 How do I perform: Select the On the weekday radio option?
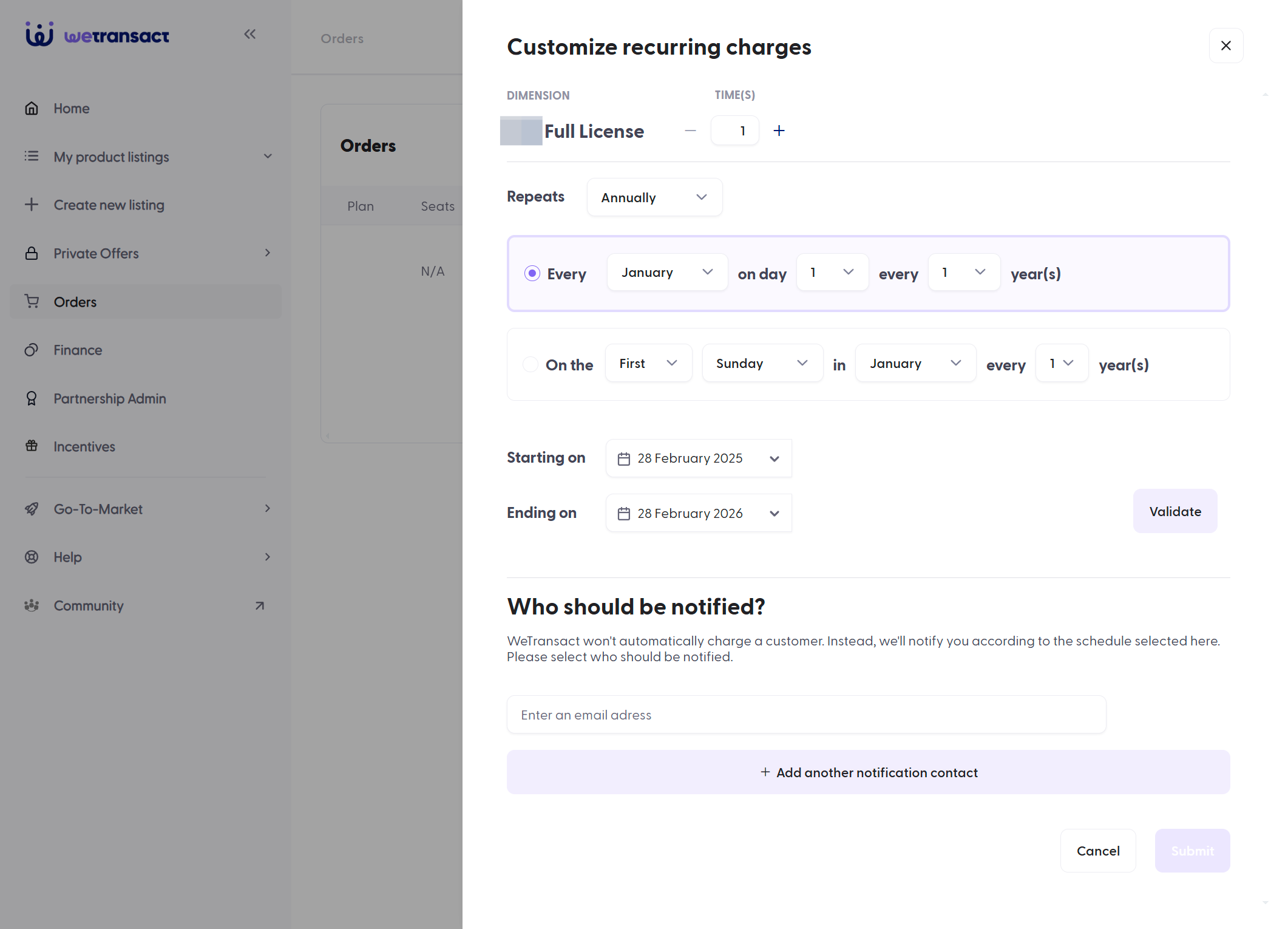[530, 364]
